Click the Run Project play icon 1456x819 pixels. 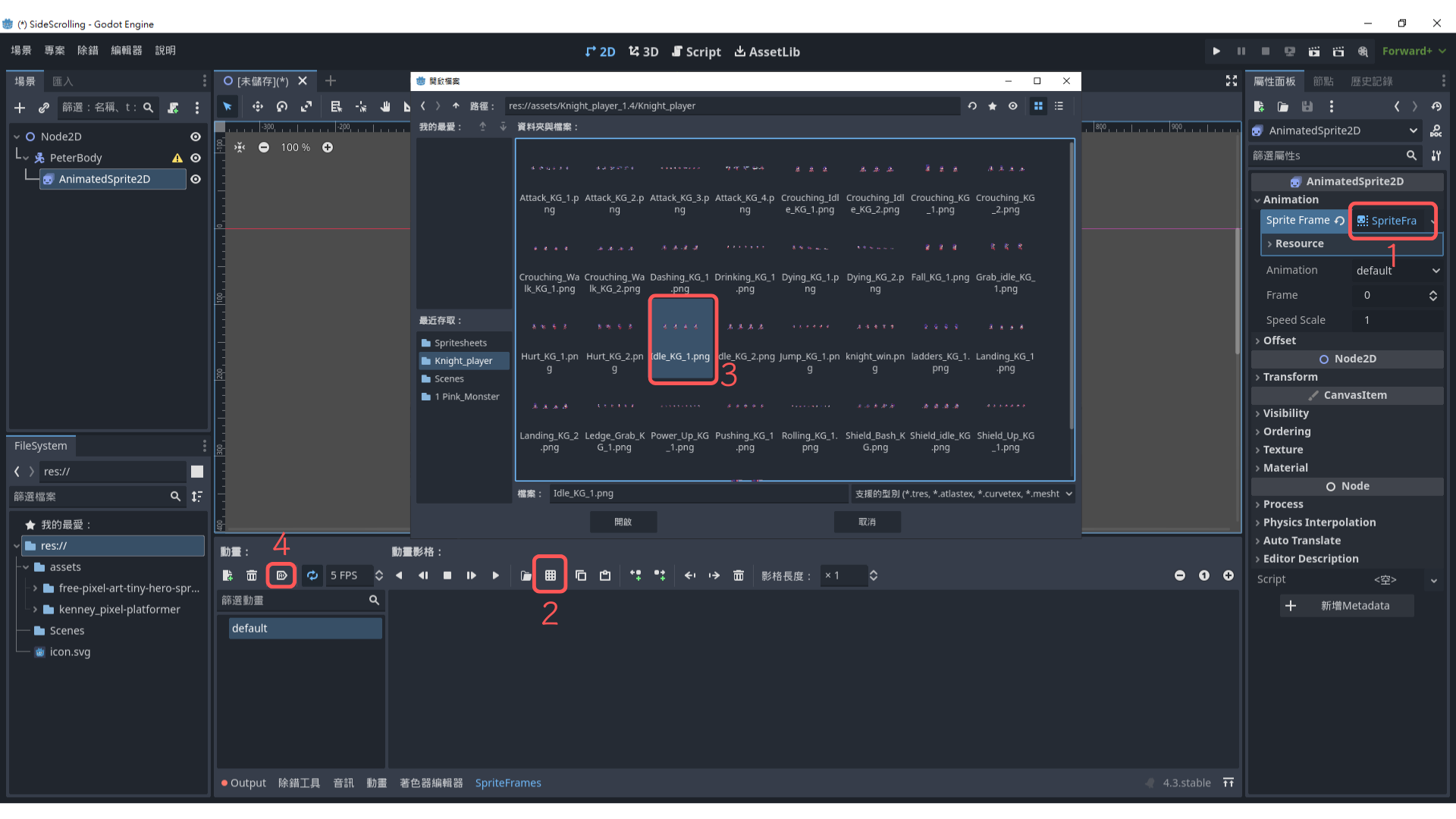coord(1216,51)
